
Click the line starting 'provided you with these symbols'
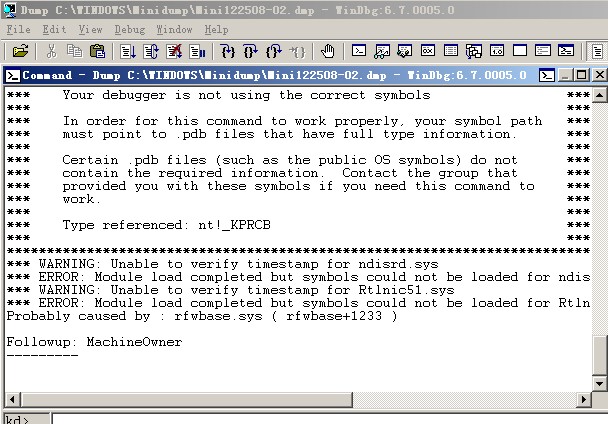(x=298, y=186)
